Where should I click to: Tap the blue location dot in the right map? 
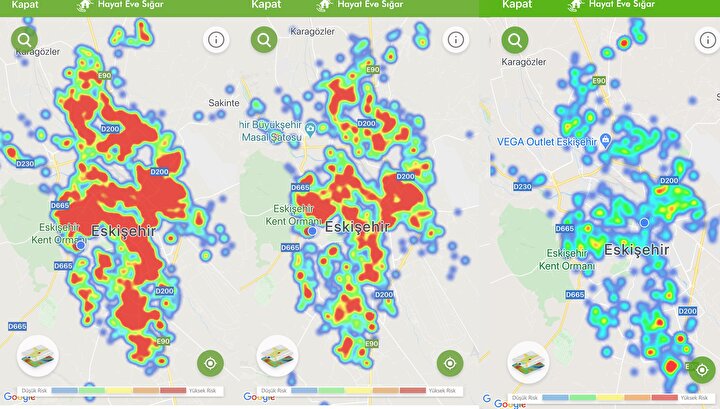point(645,222)
